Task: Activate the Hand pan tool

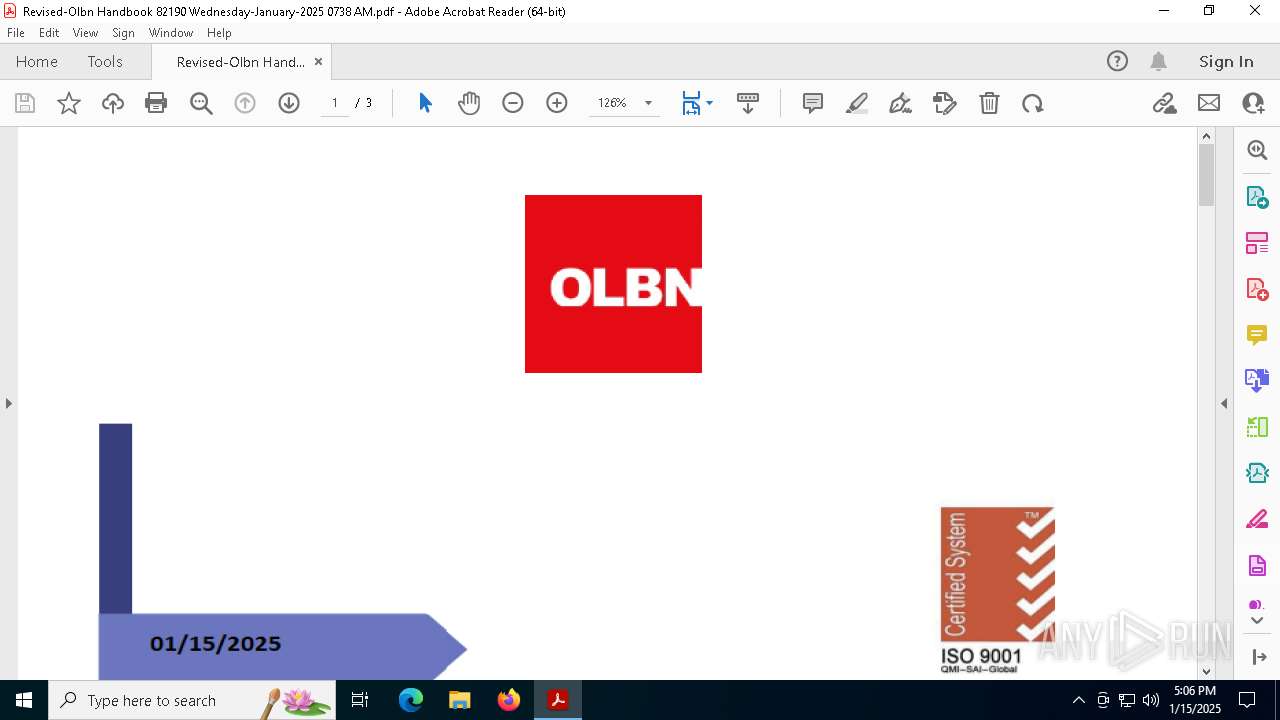Action: coord(469,103)
